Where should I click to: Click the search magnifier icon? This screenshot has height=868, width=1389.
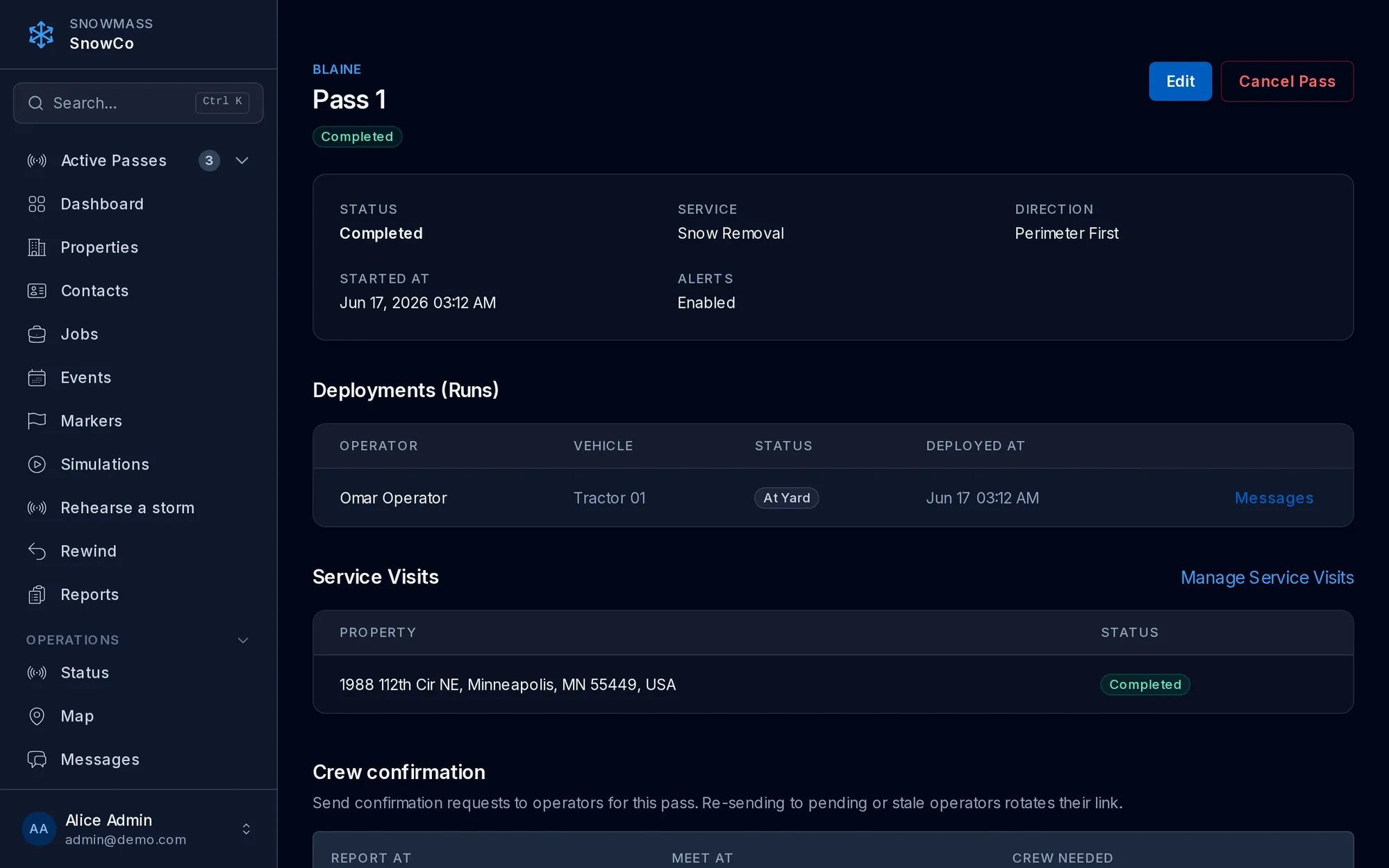[35, 103]
